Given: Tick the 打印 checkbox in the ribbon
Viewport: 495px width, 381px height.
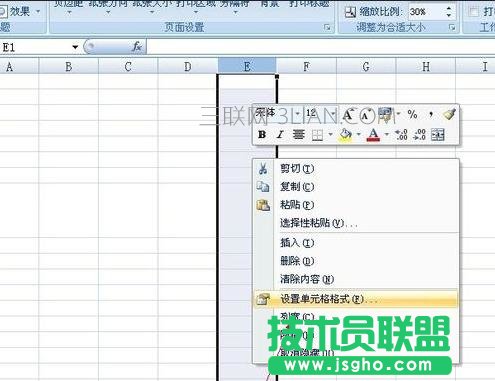Looking at the screenshot, I should point(473,12).
